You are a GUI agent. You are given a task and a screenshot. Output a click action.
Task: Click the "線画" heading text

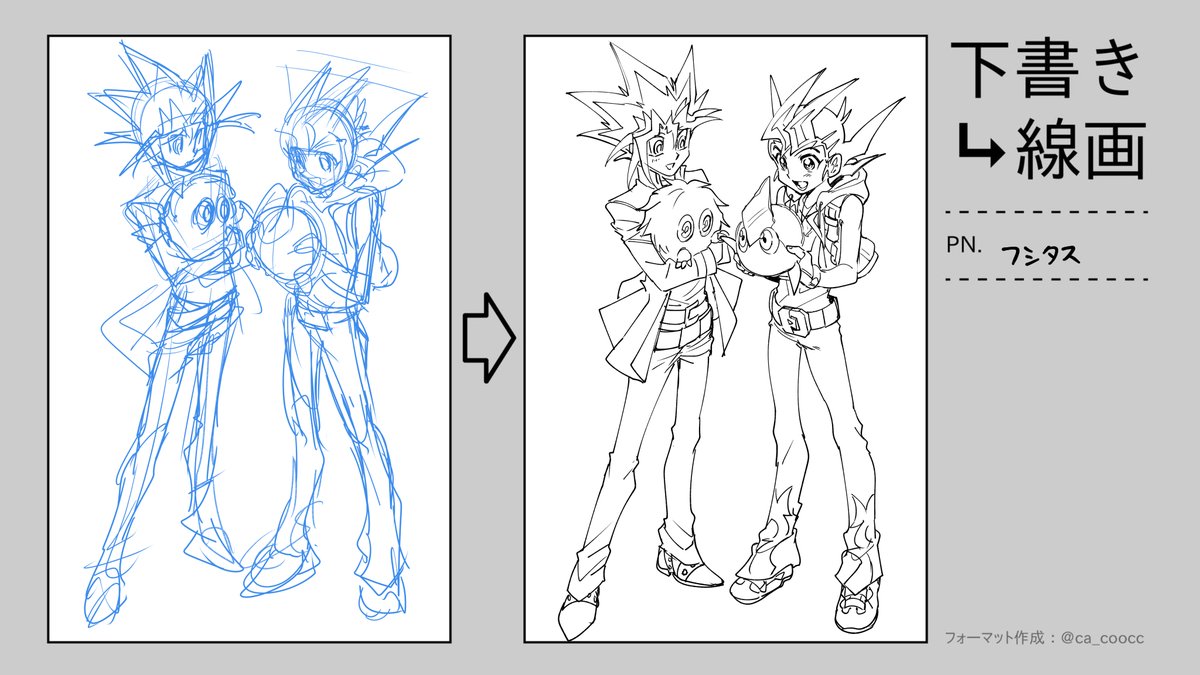[x=1080, y=150]
